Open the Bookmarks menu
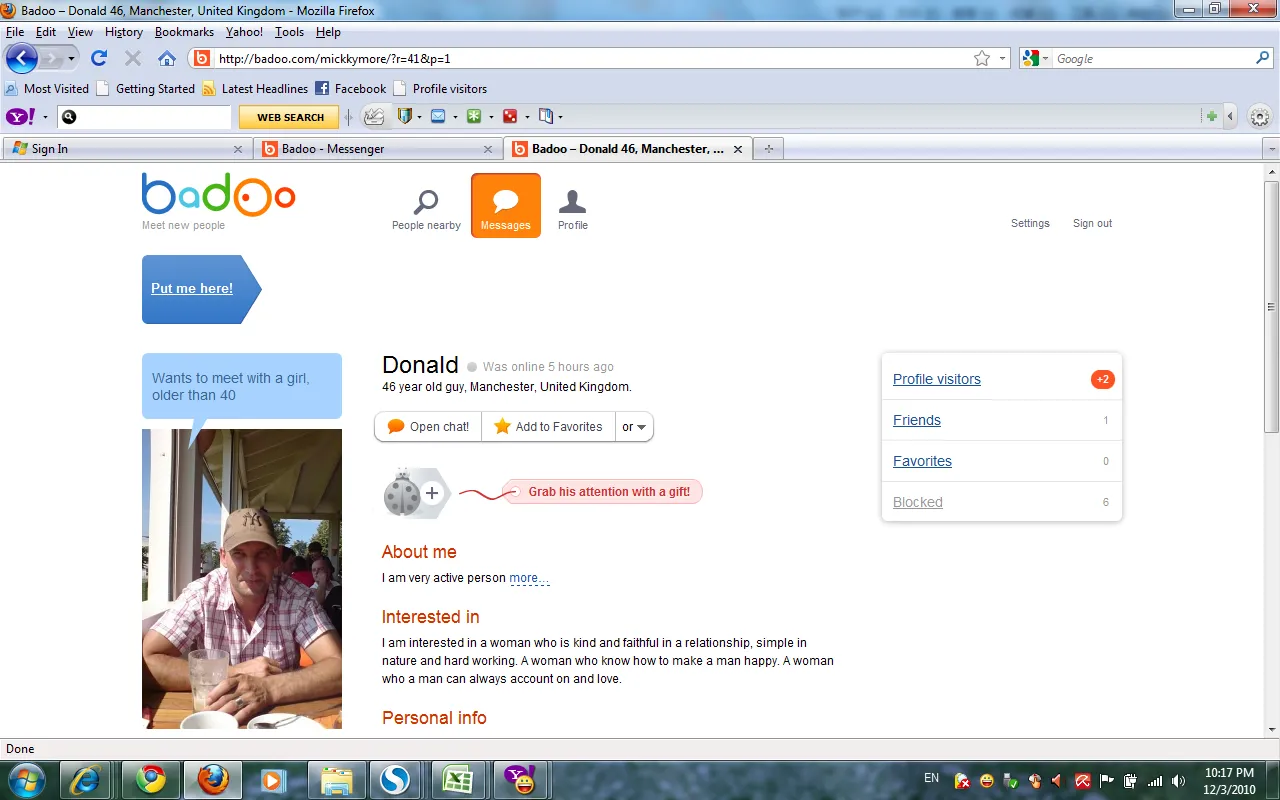Image resolution: width=1280 pixels, height=800 pixels. point(184,32)
